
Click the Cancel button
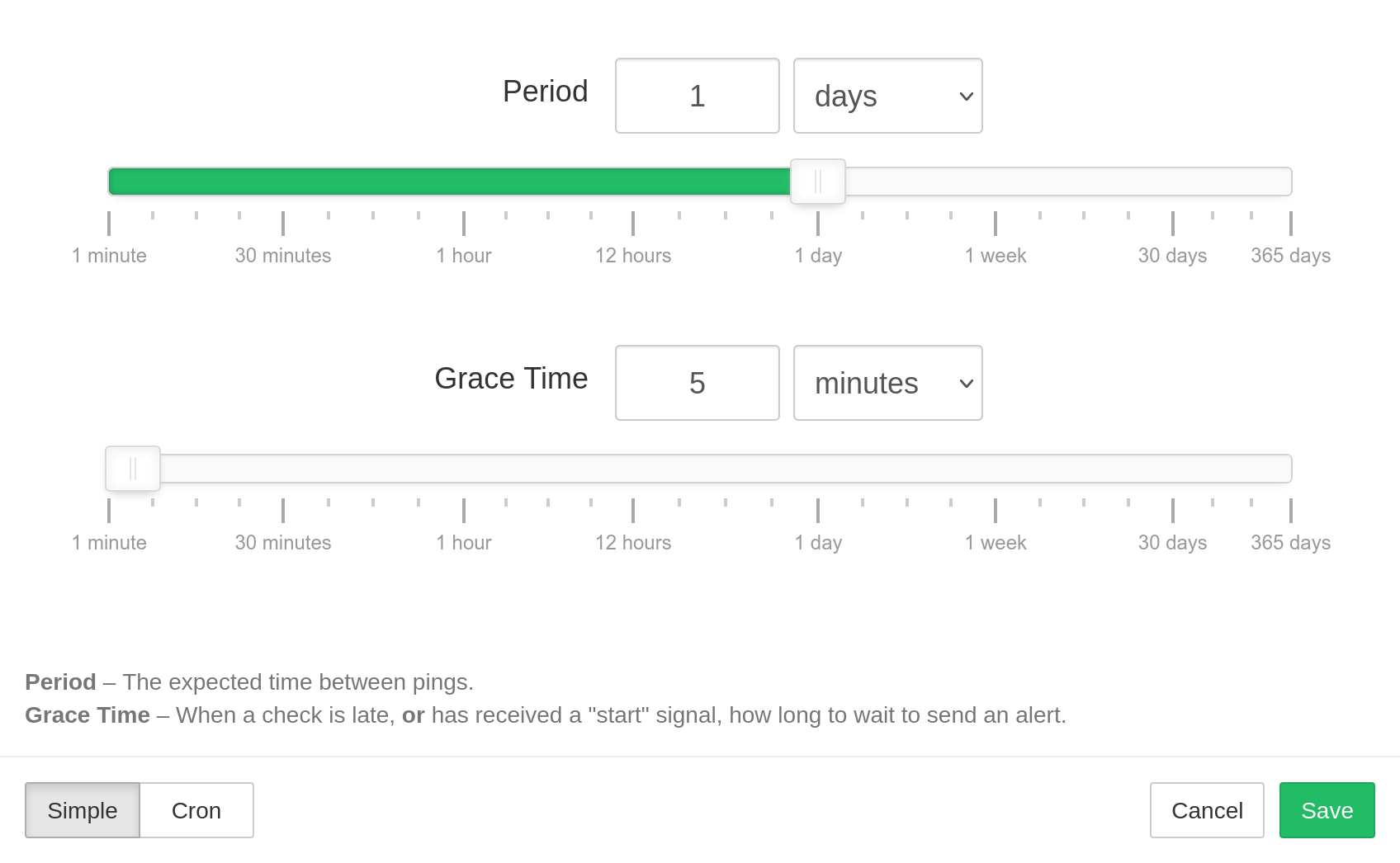[1207, 810]
